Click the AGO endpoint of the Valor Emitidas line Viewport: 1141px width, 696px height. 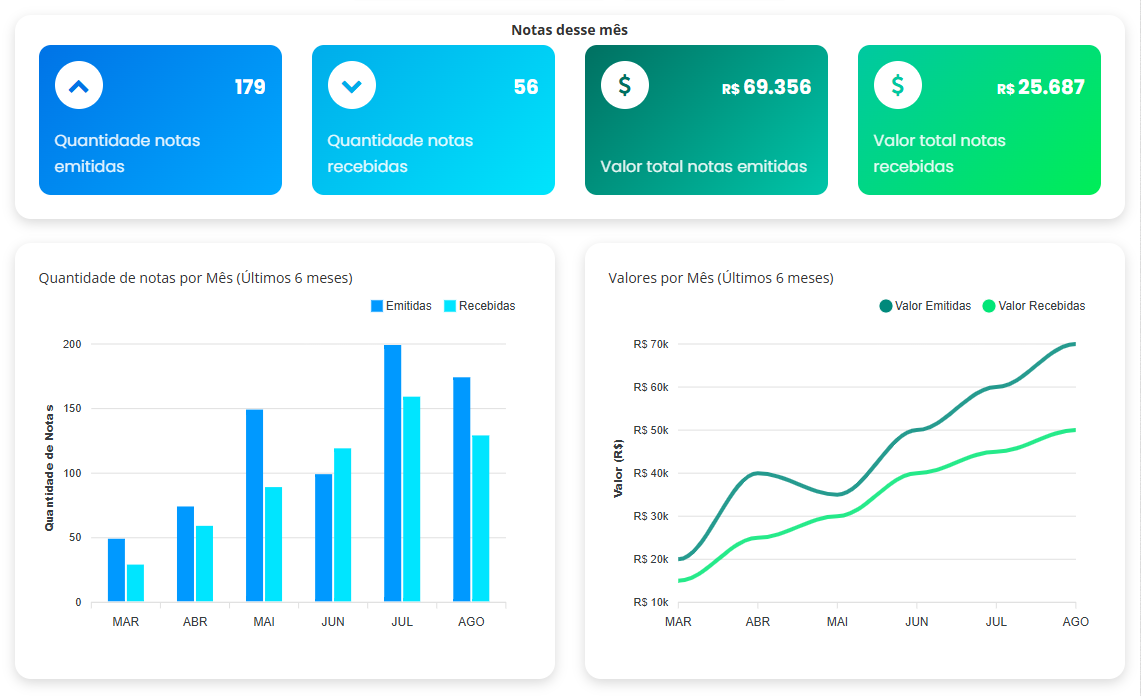[1075, 344]
